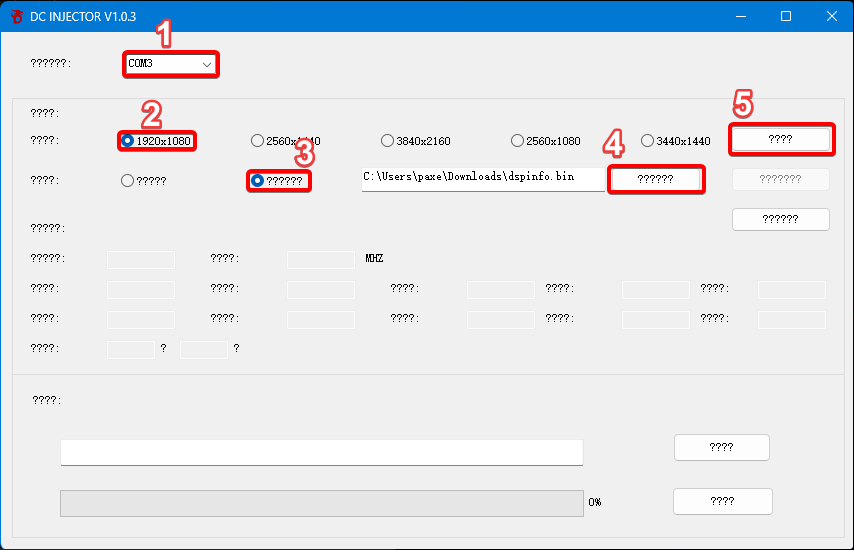Click the button beside the 0% progress bar
The width and height of the screenshot is (854, 550).
tap(723, 502)
